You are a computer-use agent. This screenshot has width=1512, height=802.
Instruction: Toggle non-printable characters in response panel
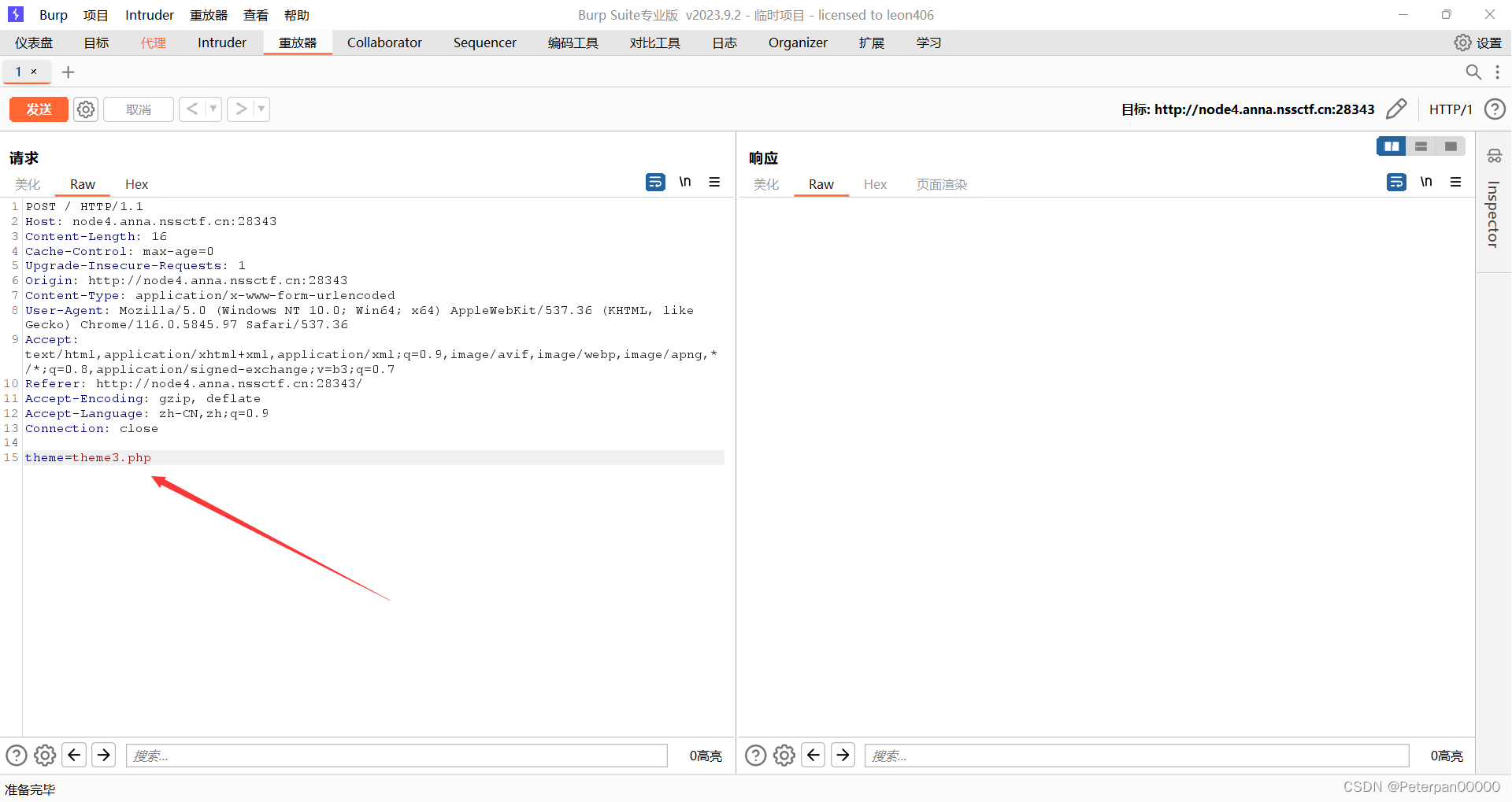click(1426, 182)
